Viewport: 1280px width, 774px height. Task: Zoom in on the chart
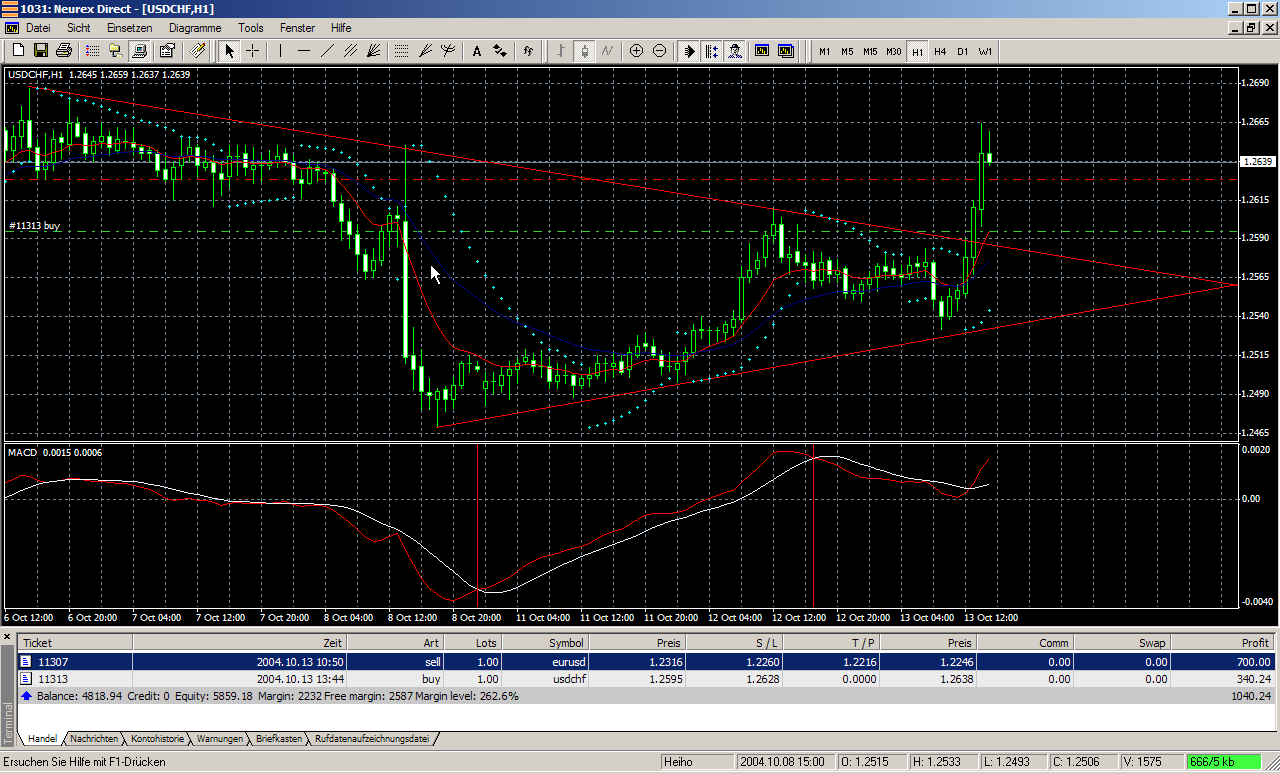click(636, 51)
